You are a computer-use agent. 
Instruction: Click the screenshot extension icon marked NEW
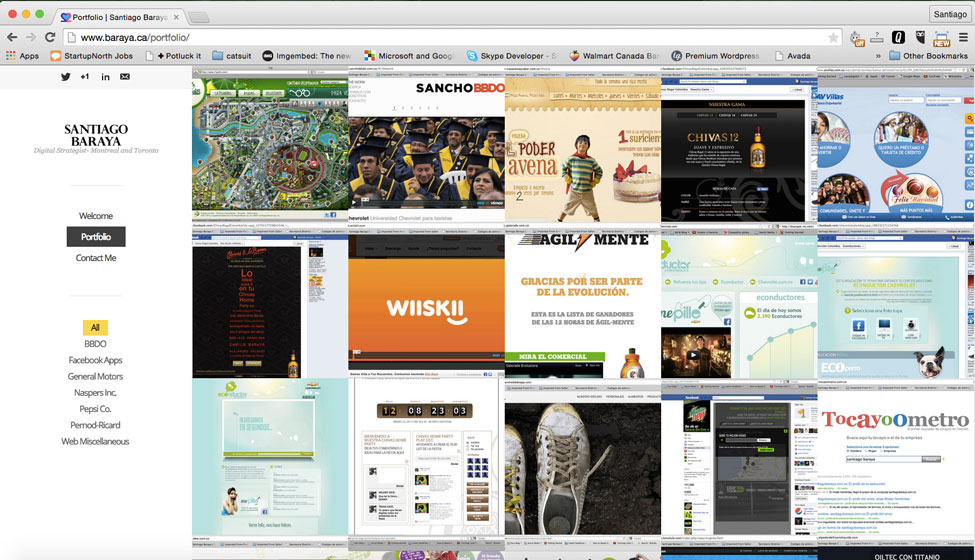[941, 38]
